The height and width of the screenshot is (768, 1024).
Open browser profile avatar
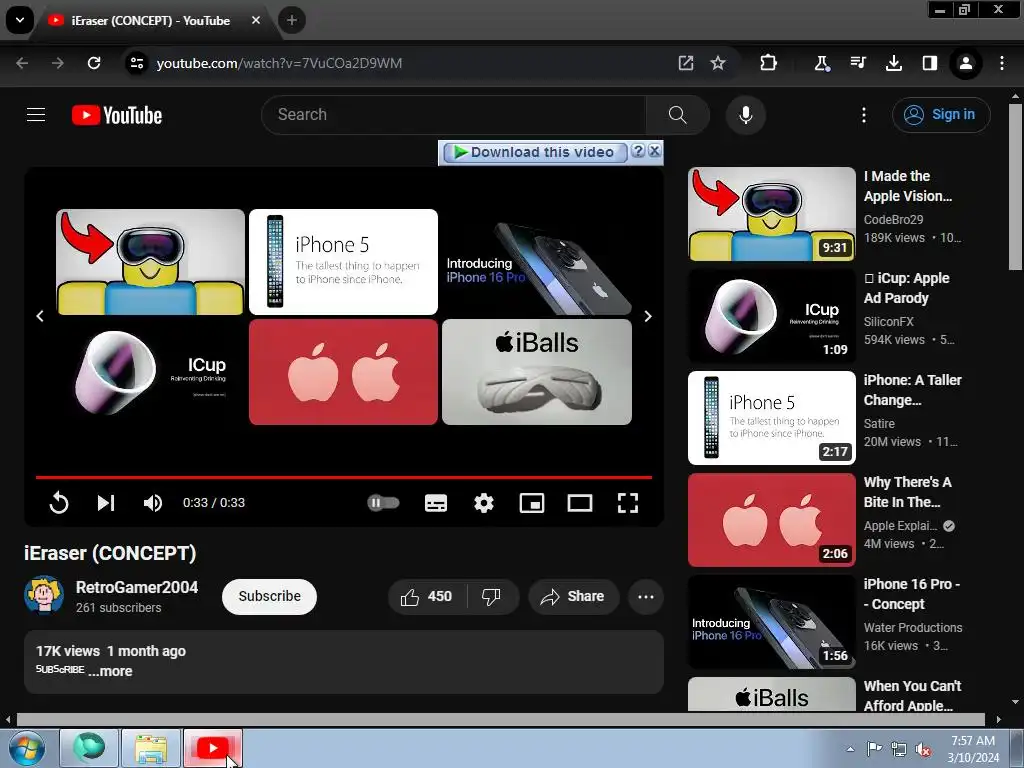point(966,63)
